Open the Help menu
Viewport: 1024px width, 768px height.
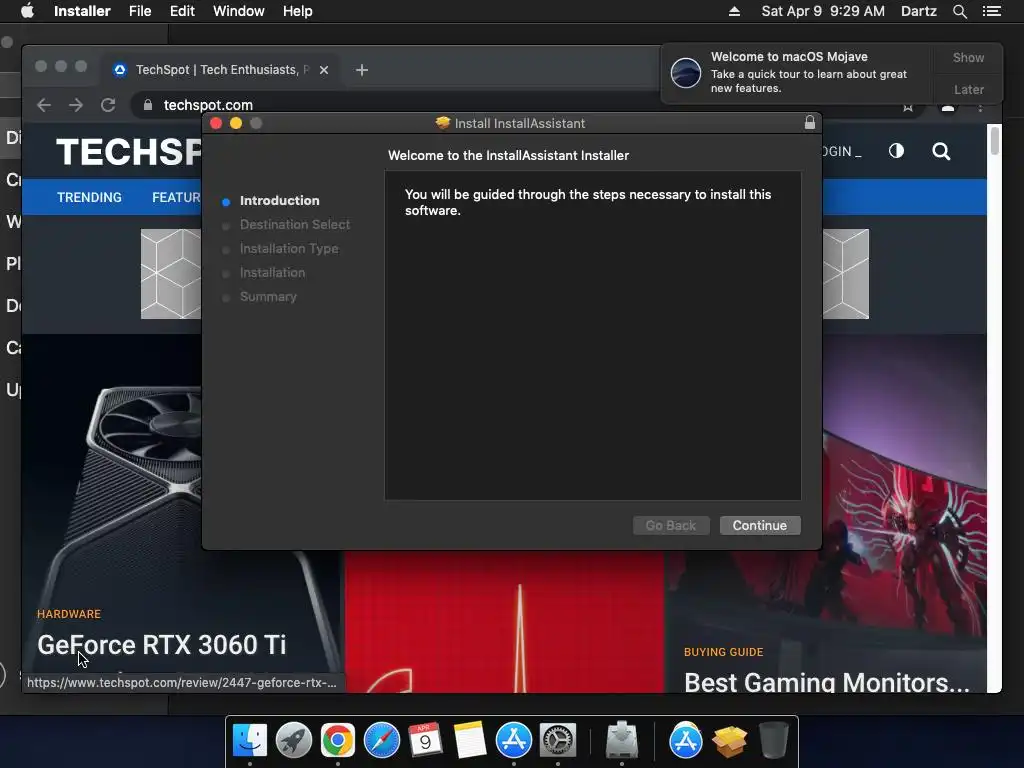click(x=297, y=11)
